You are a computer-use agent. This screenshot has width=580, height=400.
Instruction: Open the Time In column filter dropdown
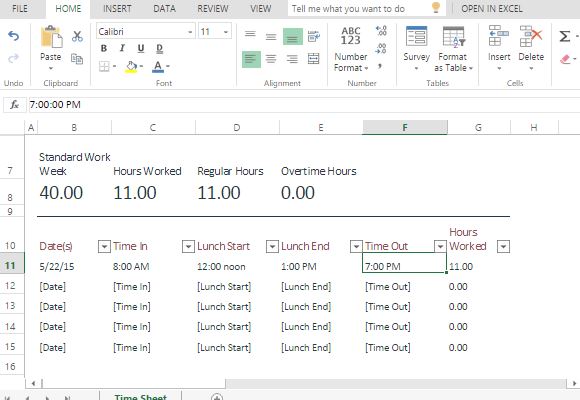click(188, 246)
